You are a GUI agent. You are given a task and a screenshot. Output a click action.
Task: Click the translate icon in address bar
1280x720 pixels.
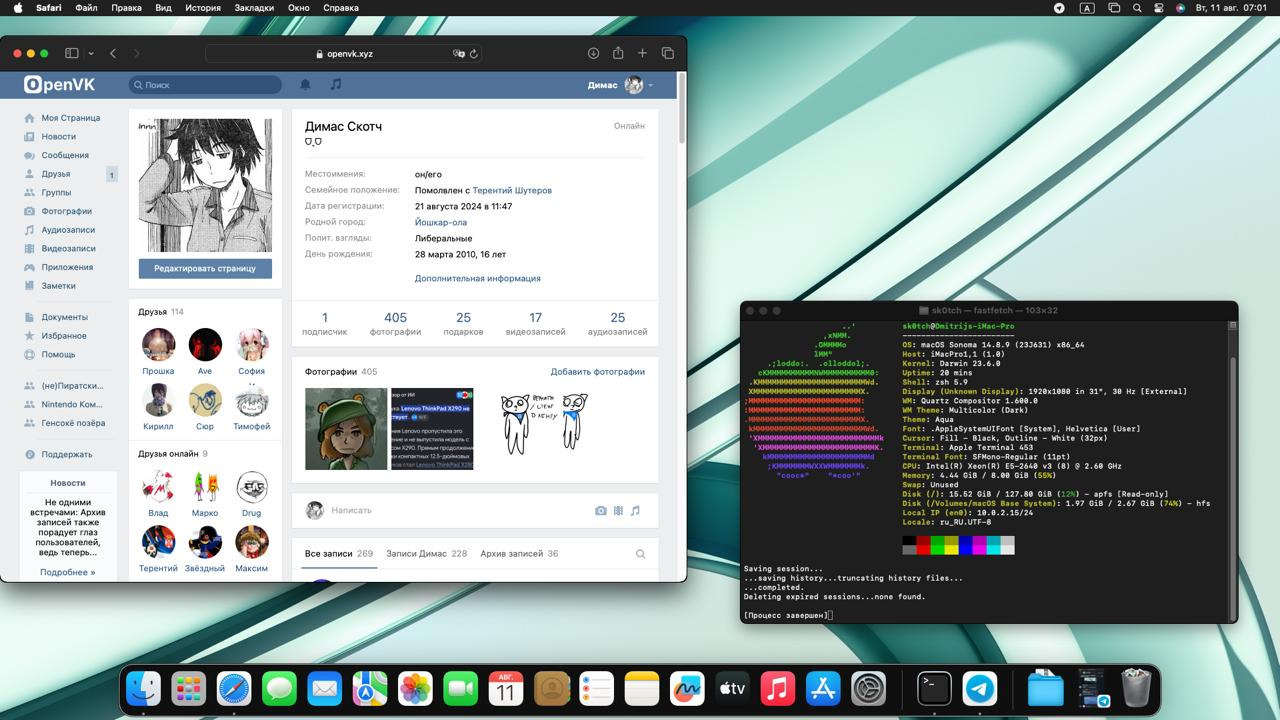tap(459, 53)
